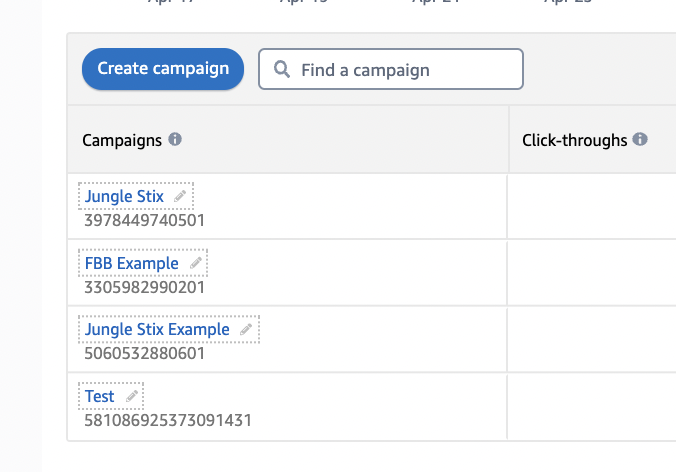Open the Jungle Stix campaign link
The height and width of the screenshot is (472, 676).
click(x=124, y=196)
